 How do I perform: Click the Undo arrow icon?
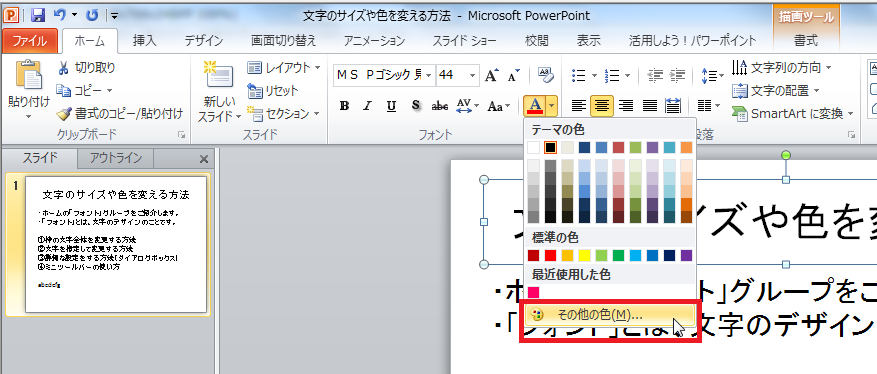click(60, 15)
